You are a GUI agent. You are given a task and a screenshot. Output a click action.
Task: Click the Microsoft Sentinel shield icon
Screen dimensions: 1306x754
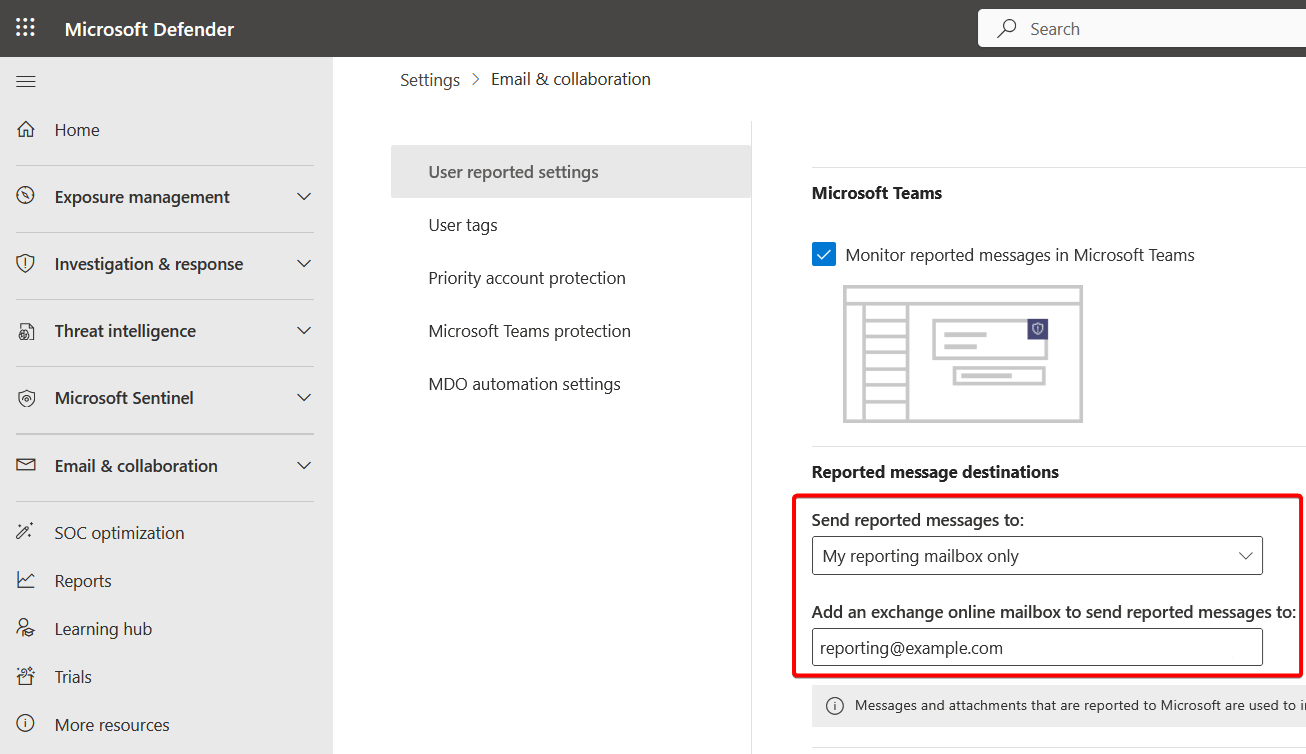pos(26,398)
